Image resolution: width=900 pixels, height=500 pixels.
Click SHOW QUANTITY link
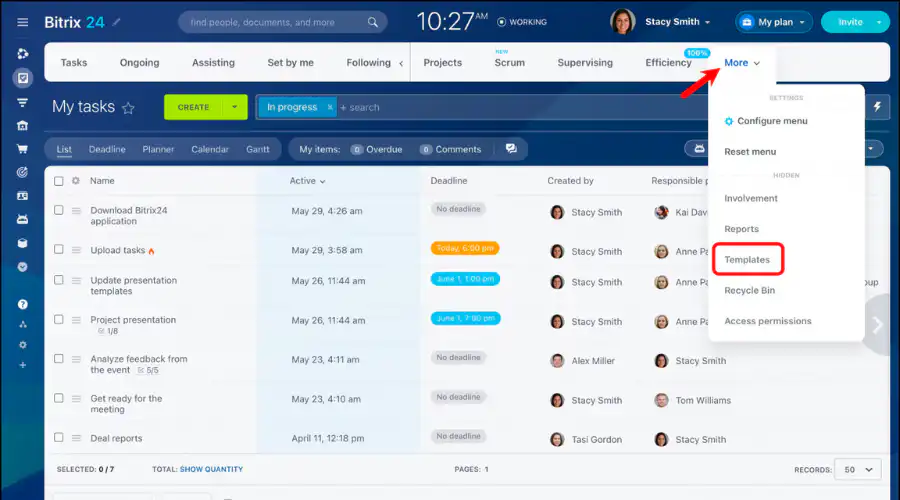click(x=211, y=469)
